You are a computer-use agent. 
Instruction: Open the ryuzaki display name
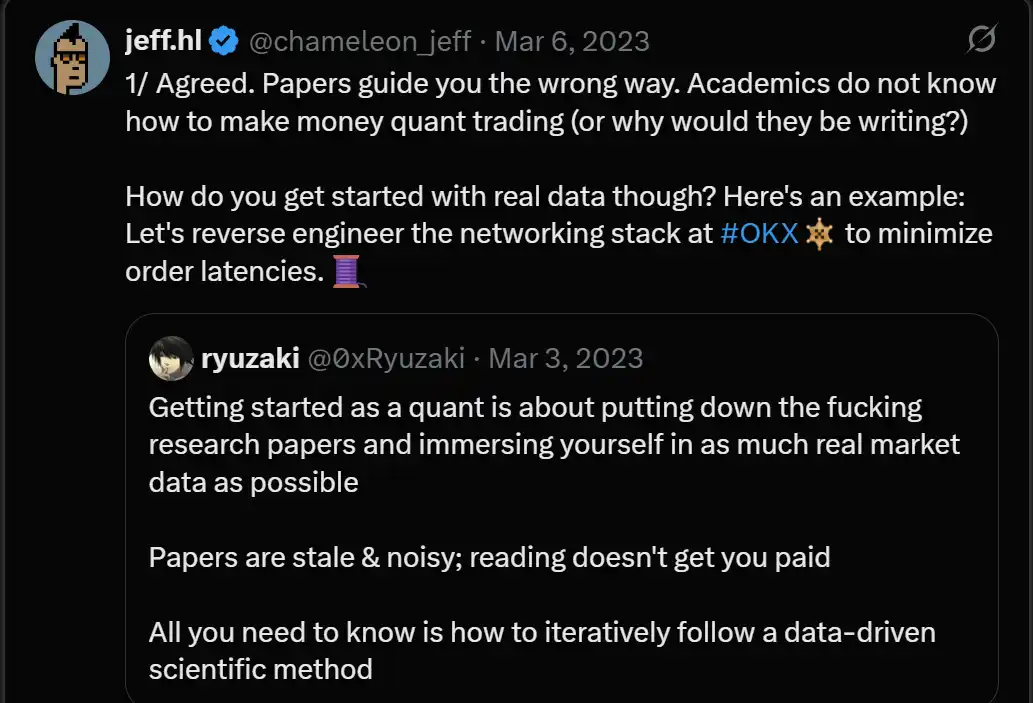click(x=250, y=358)
